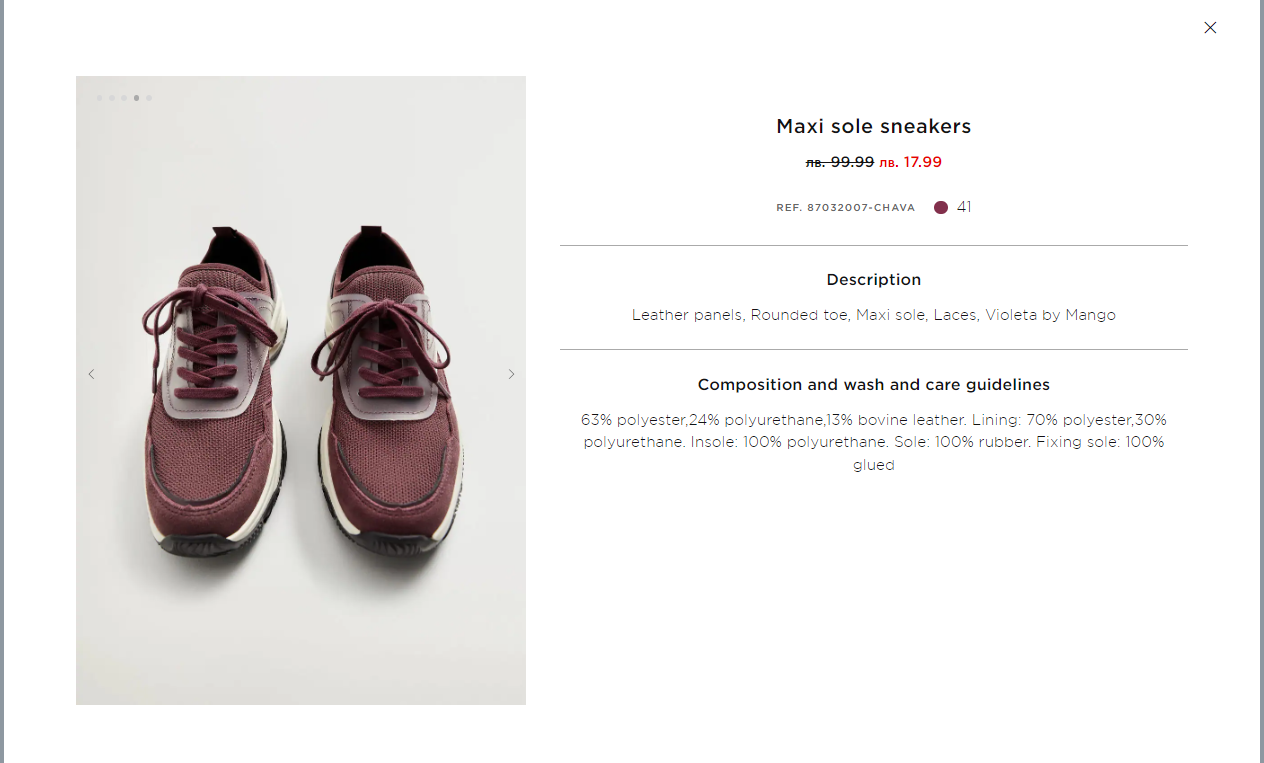Switch to the fifth carousel dot
Screen dimensions: 1264x763
point(149,98)
